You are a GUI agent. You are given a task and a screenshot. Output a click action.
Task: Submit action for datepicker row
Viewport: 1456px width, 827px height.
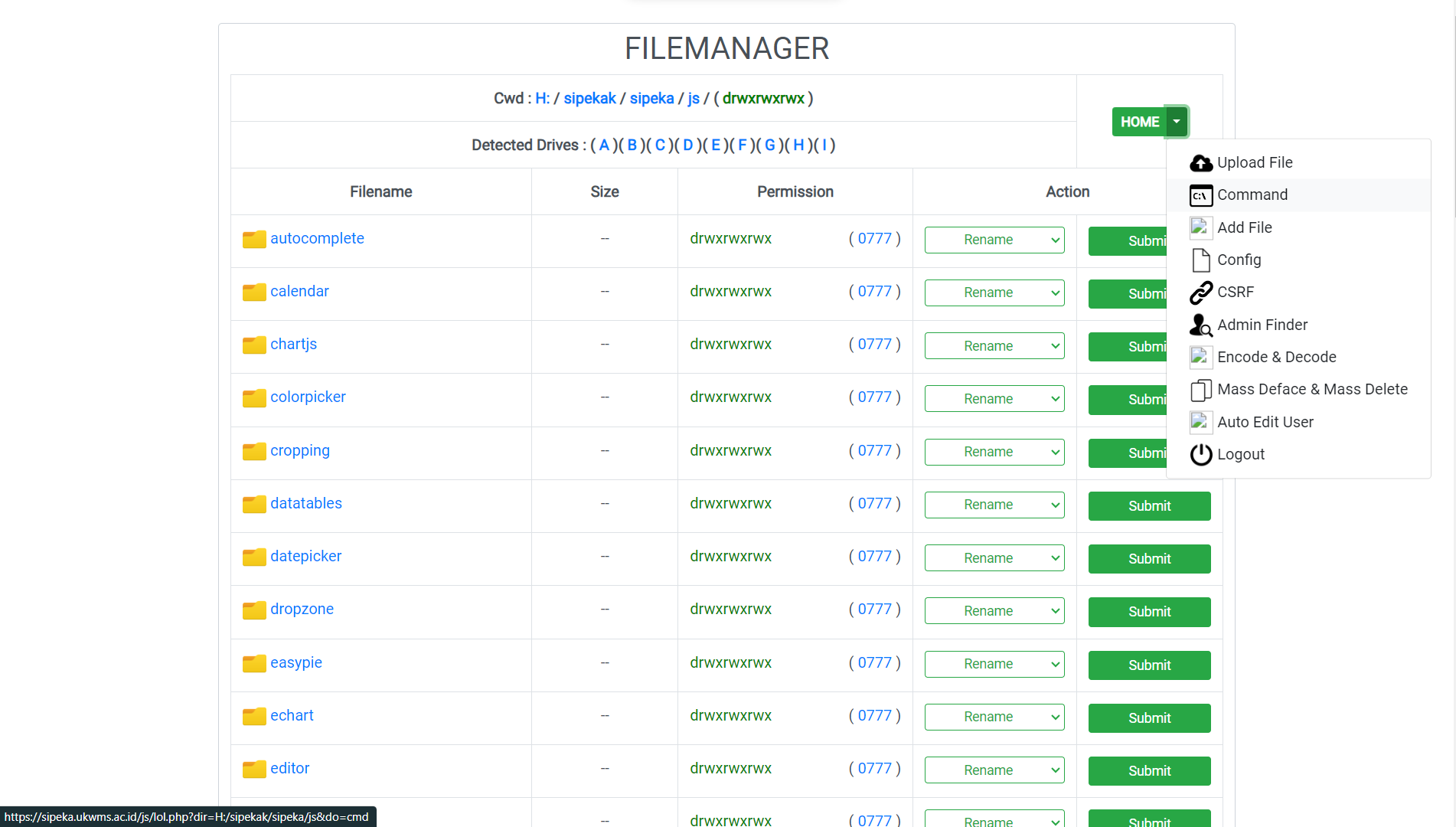tap(1149, 559)
